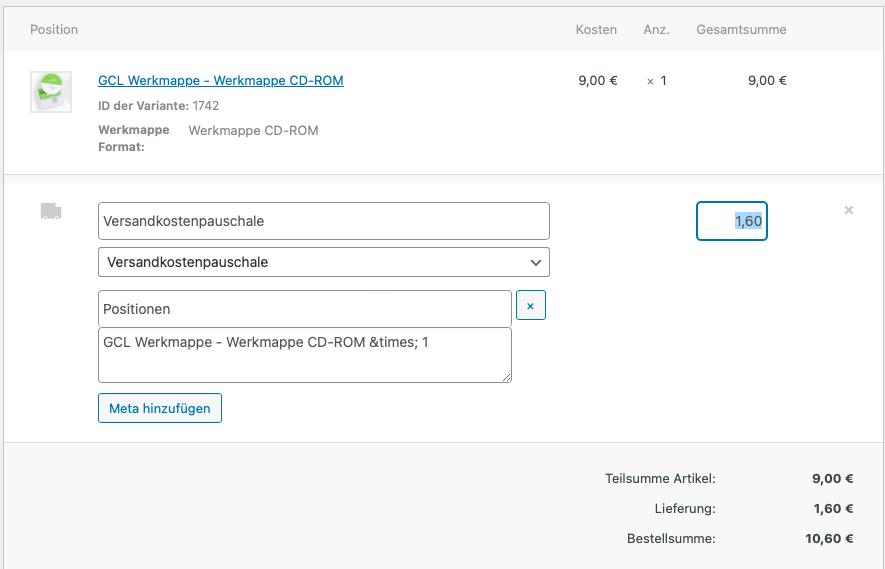This screenshot has height=569, width=885.
Task: Remove the Positionen meta entry with the × button
Action: tap(530, 305)
